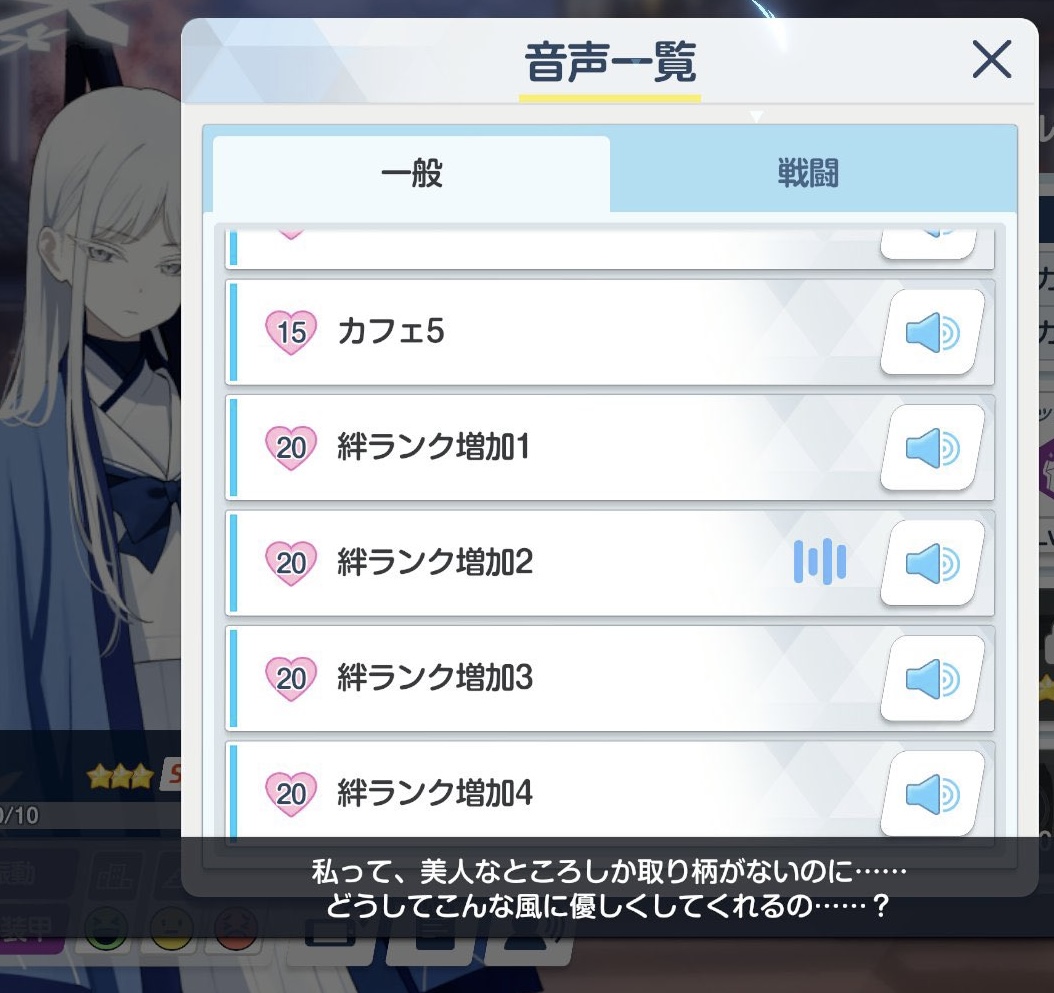The image size is (1054, 993).
Task: Play the 絆ランク増加4 voice clip
Action: point(932,794)
